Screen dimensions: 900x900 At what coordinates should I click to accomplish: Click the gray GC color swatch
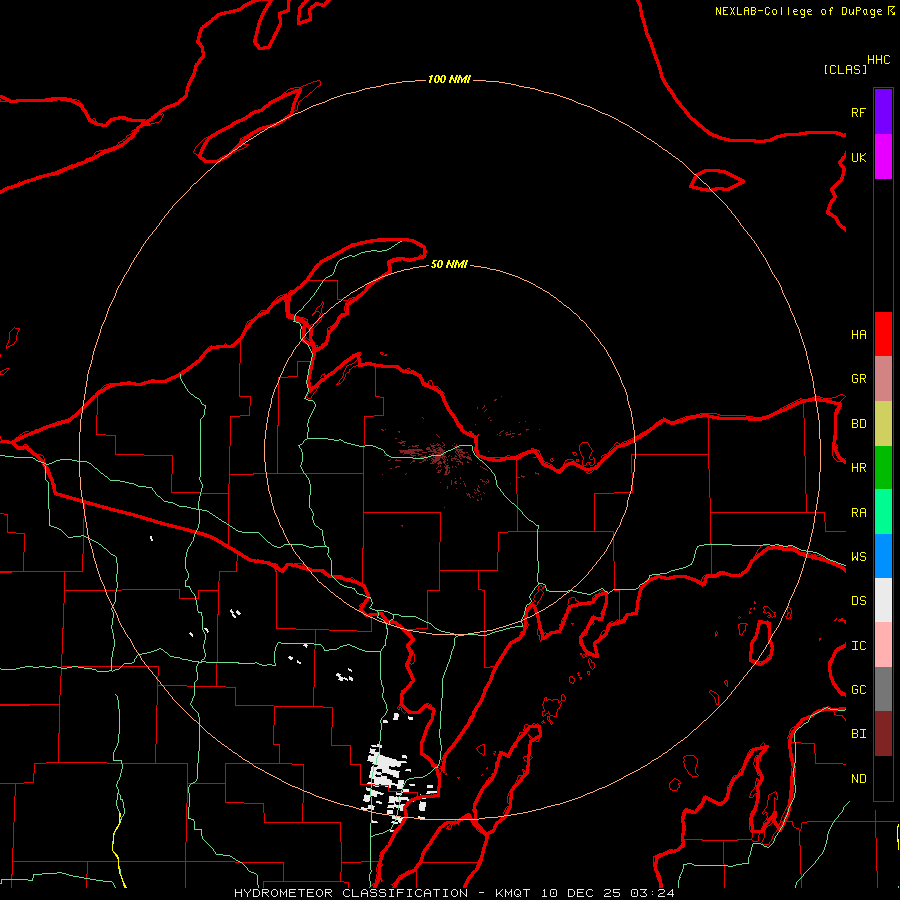883,689
